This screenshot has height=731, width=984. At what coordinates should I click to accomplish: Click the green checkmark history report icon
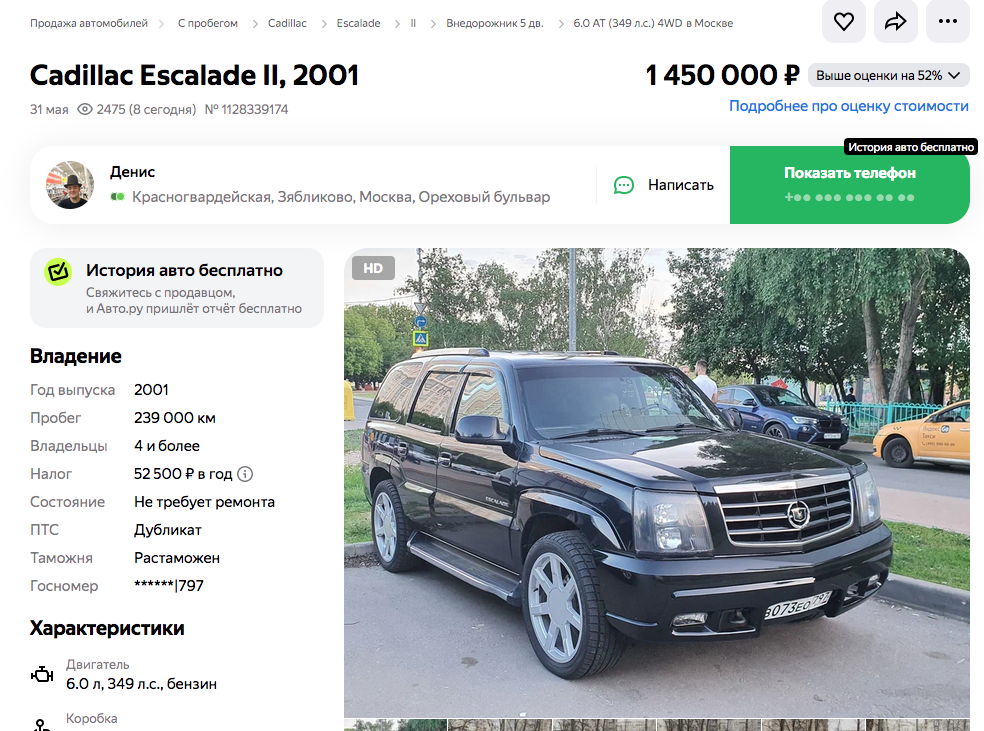pyautogui.click(x=58, y=272)
